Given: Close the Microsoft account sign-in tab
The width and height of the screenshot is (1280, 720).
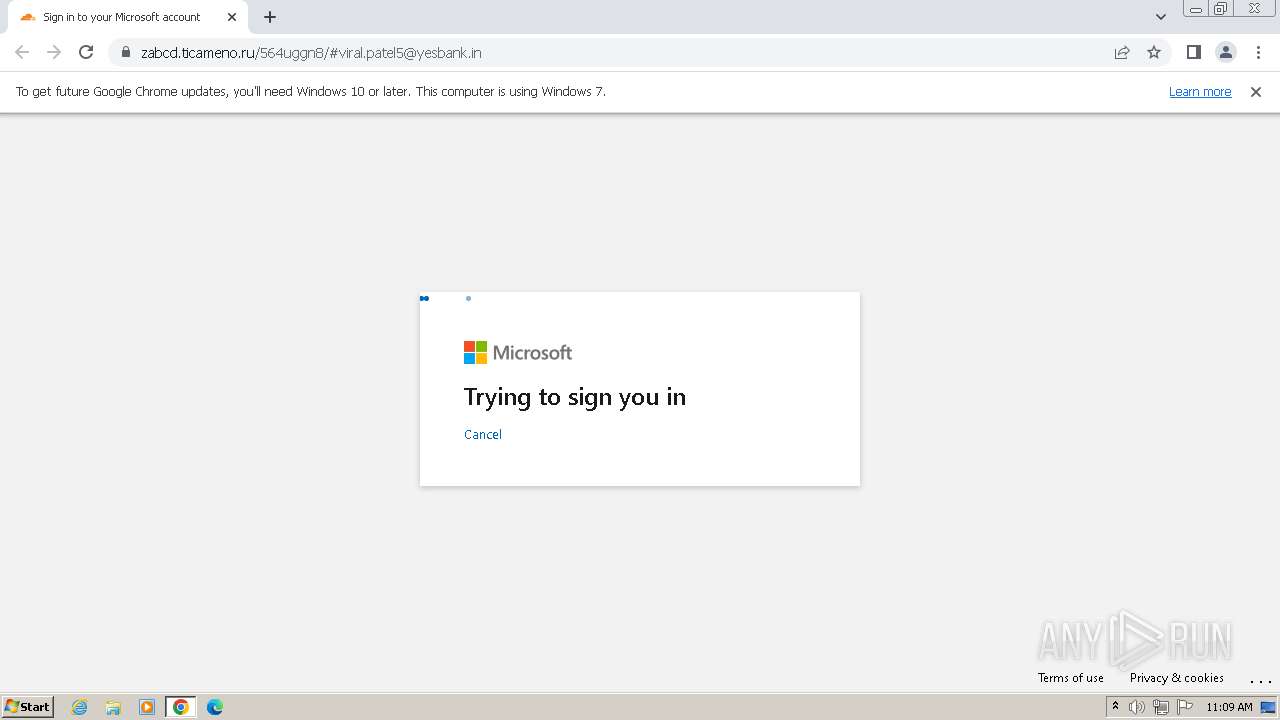Looking at the screenshot, I should (x=232, y=17).
